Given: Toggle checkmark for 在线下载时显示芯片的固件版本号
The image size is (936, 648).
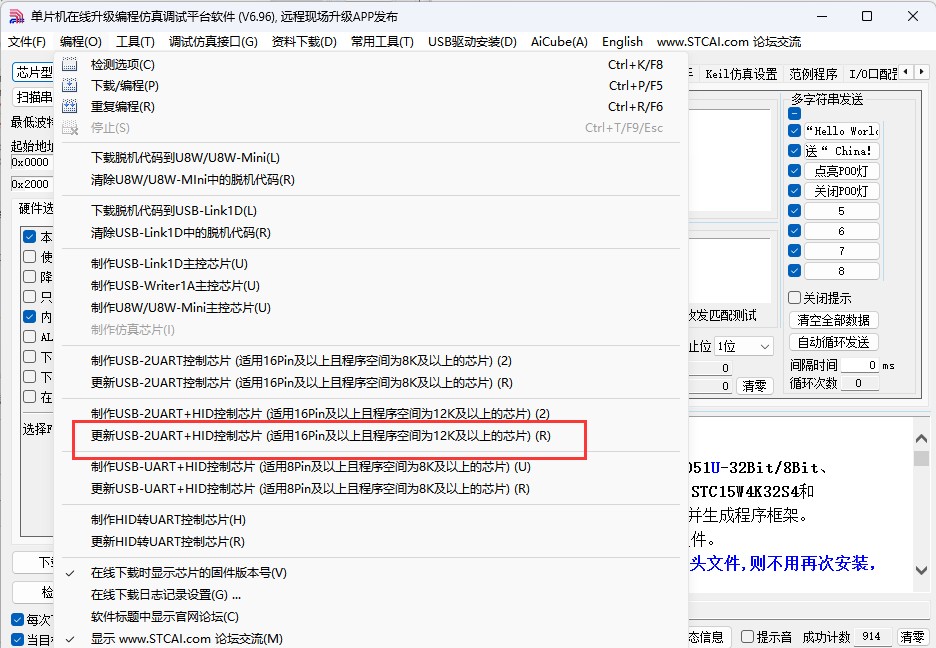Looking at the screenshot, I should [x=70, y=573].
